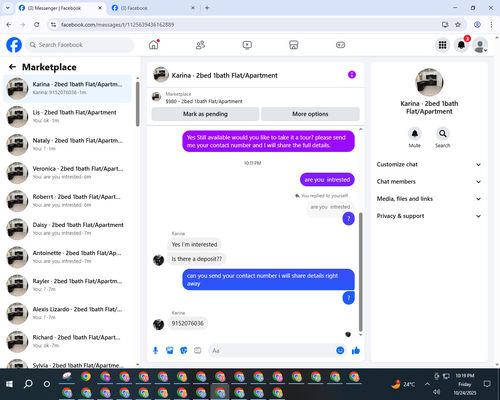Open the emoji picker smiley icon
Screen dimensions: 500x400
(340, 350)
